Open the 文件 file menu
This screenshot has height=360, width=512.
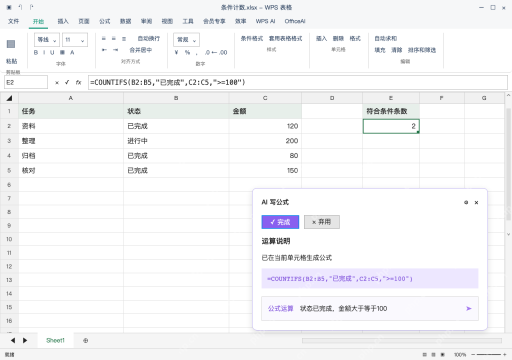pos(13,21)
